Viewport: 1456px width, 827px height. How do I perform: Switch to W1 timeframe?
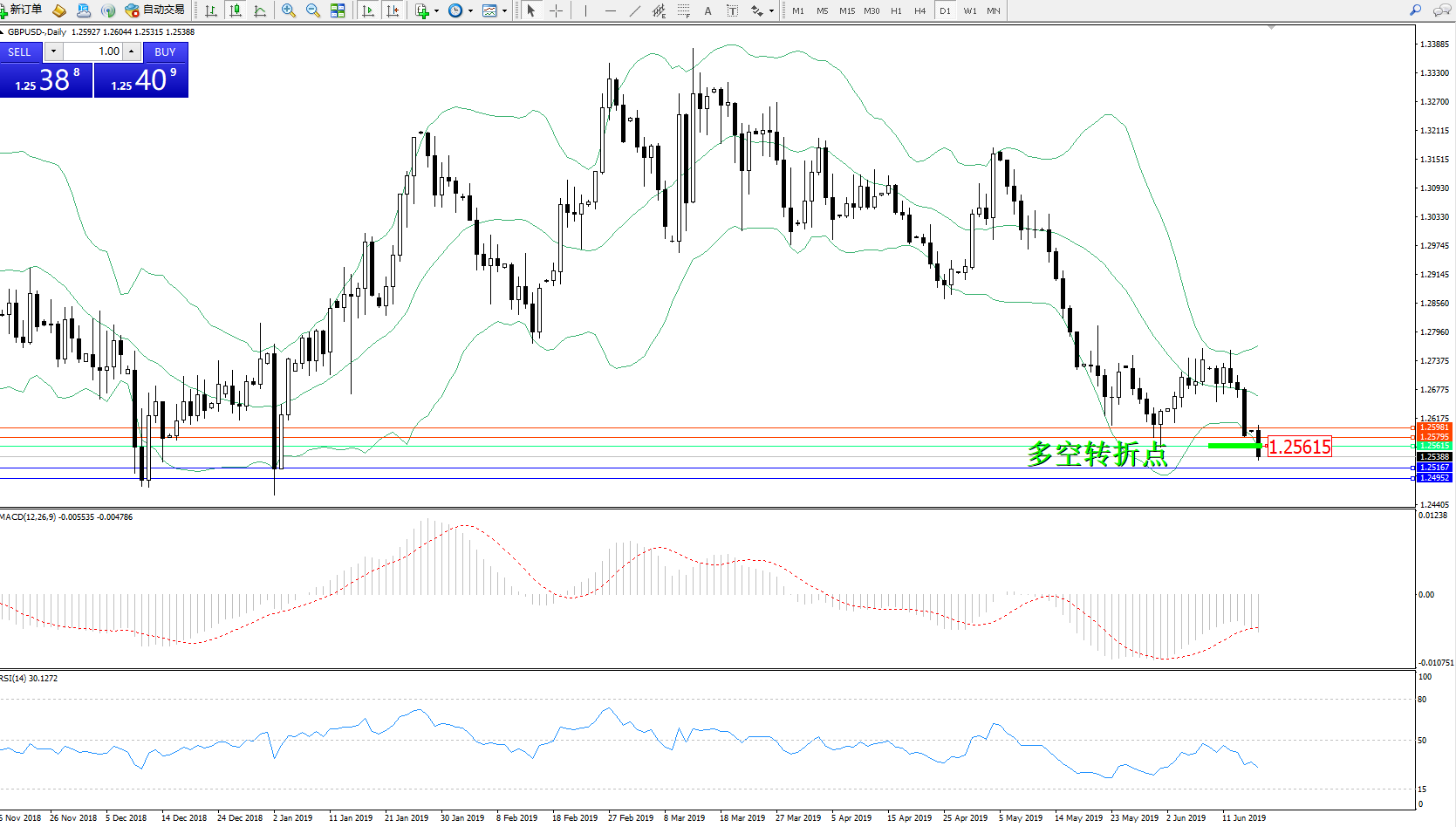pos(969,10)
